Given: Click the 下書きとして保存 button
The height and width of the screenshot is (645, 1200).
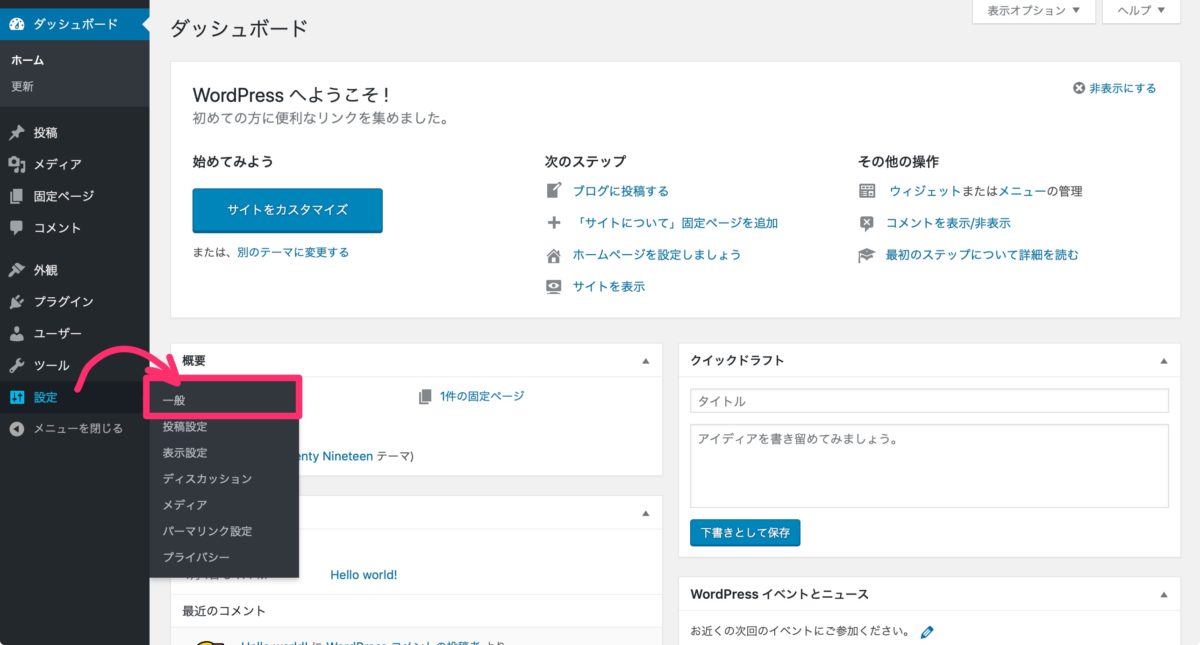Looking at the screenshot, I should [x=745, y=533].
